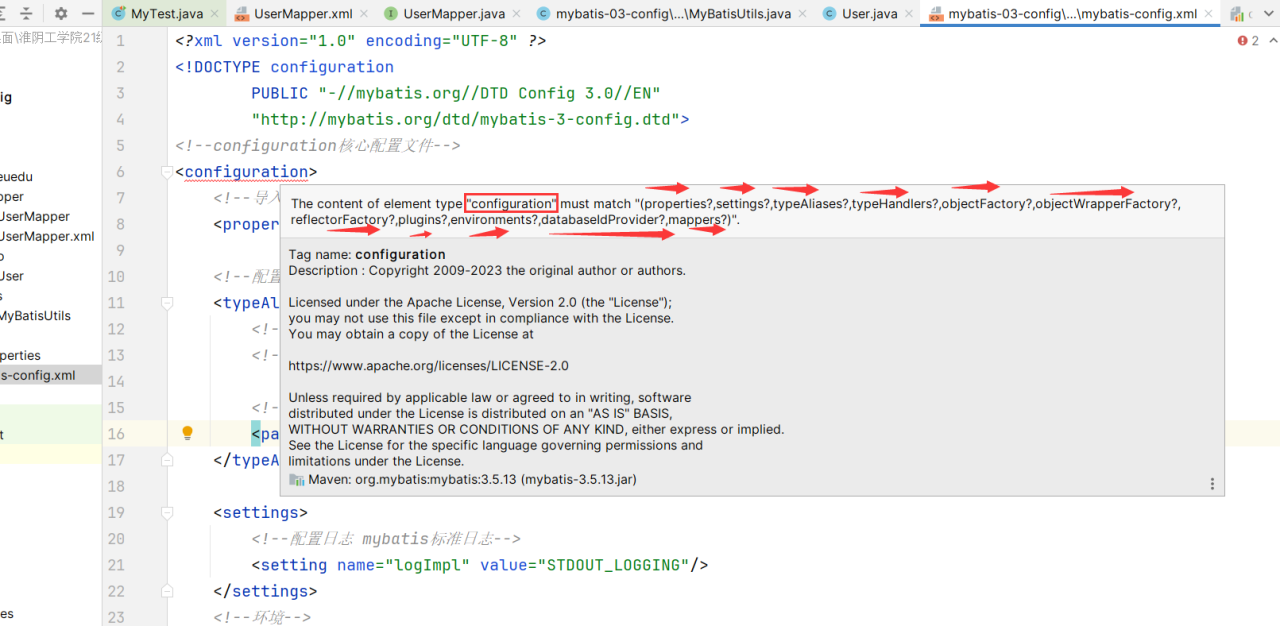Collapse all nodes in project tree
The height and width of the screenshot is (626, 1280).
(26, 14)
